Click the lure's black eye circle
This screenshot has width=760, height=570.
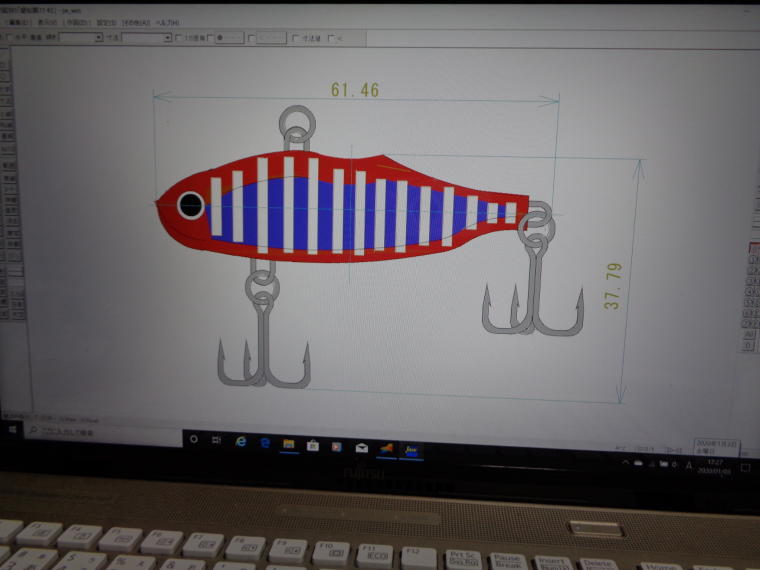pyautogui.click(x=190, y=205)
